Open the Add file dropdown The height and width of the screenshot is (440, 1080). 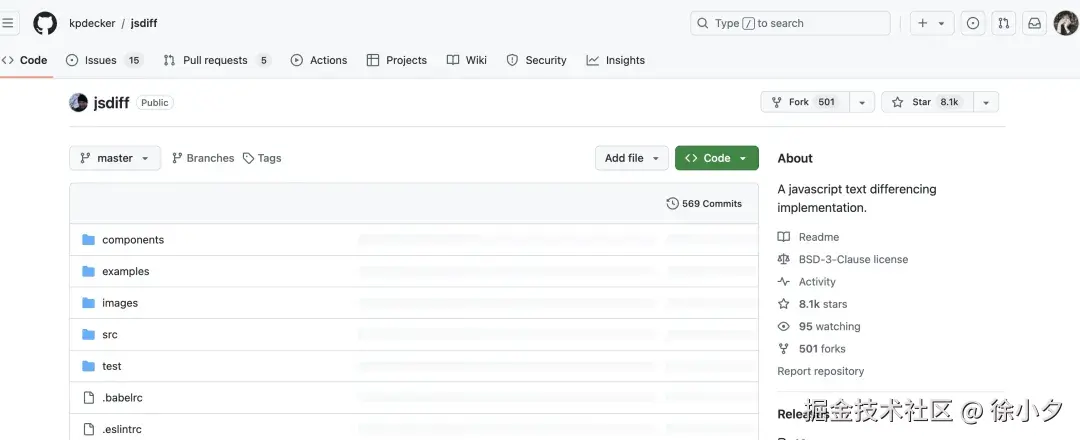click(x=632, y=158)
